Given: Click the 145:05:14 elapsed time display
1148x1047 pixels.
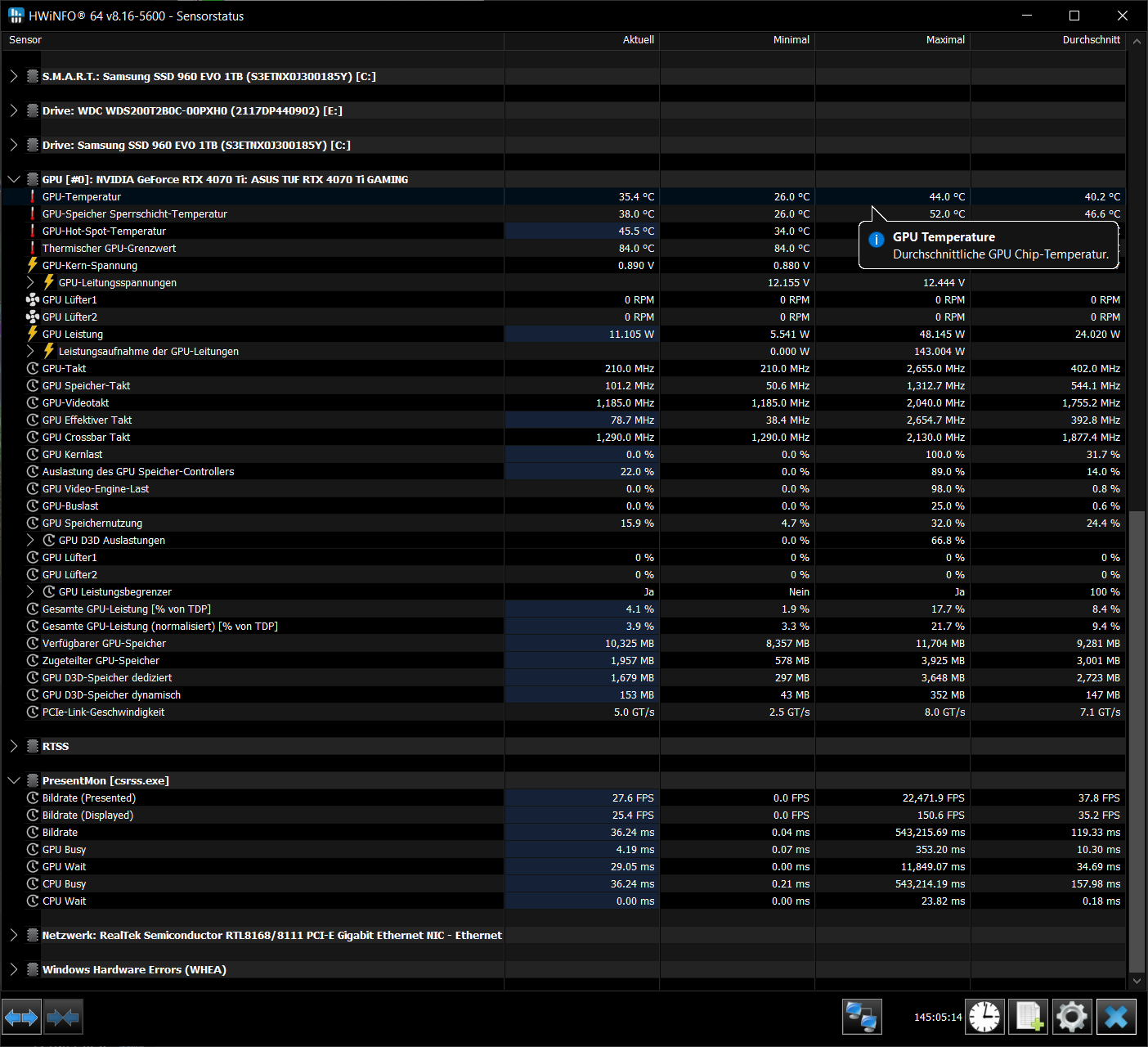Looking at the screenshot, I should [938, 1018].
